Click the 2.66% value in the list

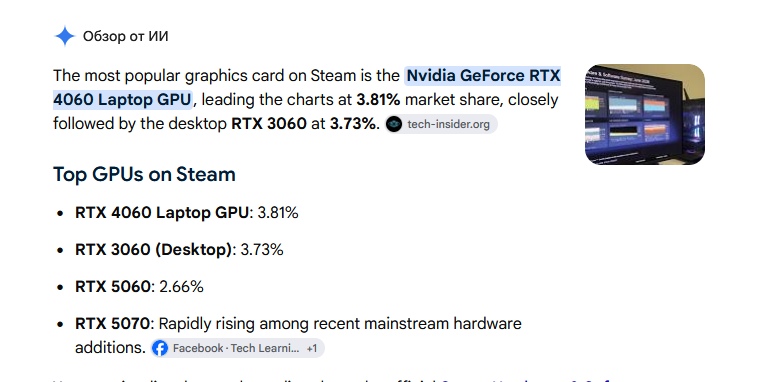tap(181, 287)
